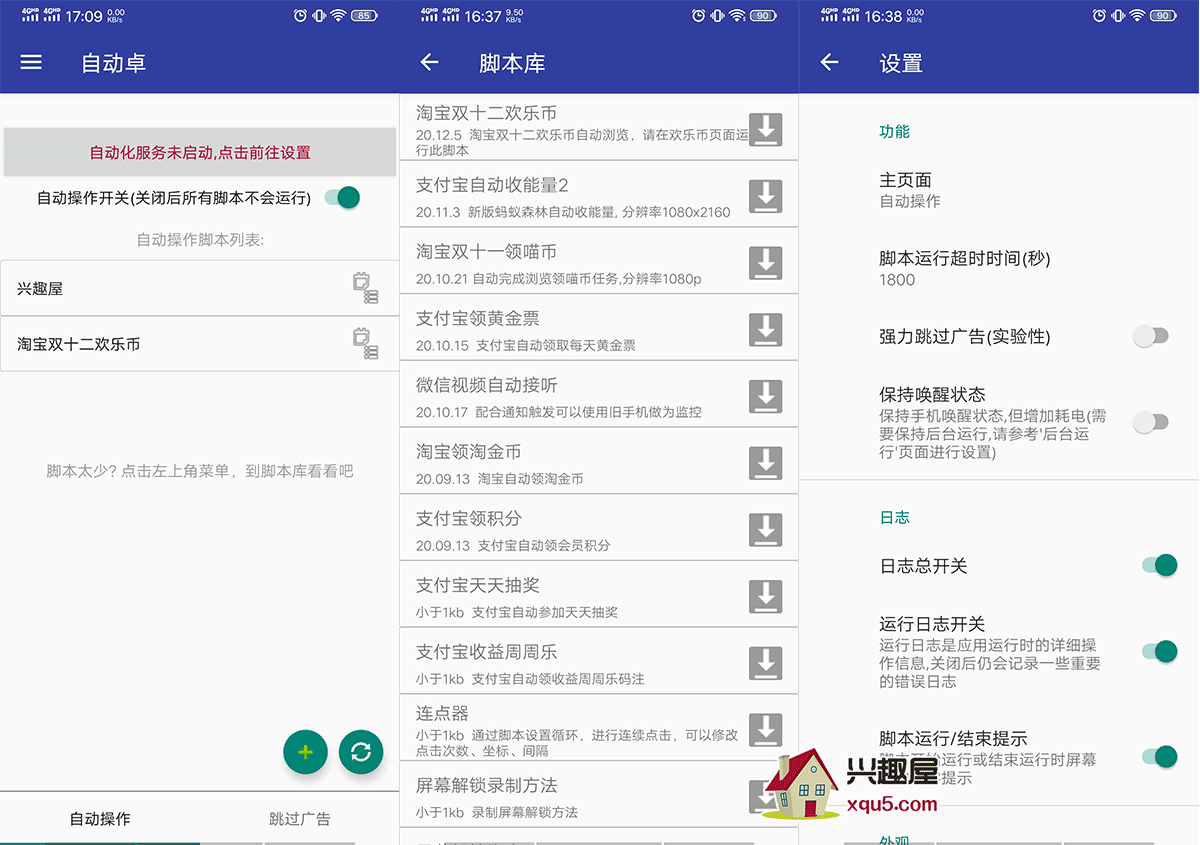Viewport: 1200px width, 845px height.
Task: Download the 支付宝收益周周乐 script
Action: pyautogui.click(x=766, y=663)
